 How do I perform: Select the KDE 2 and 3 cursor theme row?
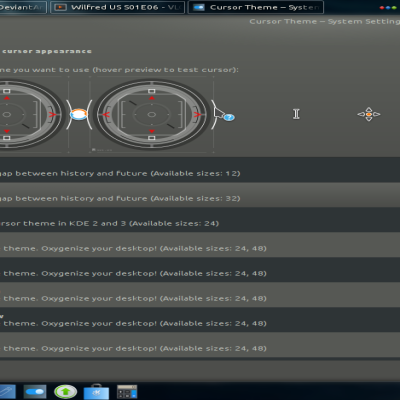tap(200, 220)
